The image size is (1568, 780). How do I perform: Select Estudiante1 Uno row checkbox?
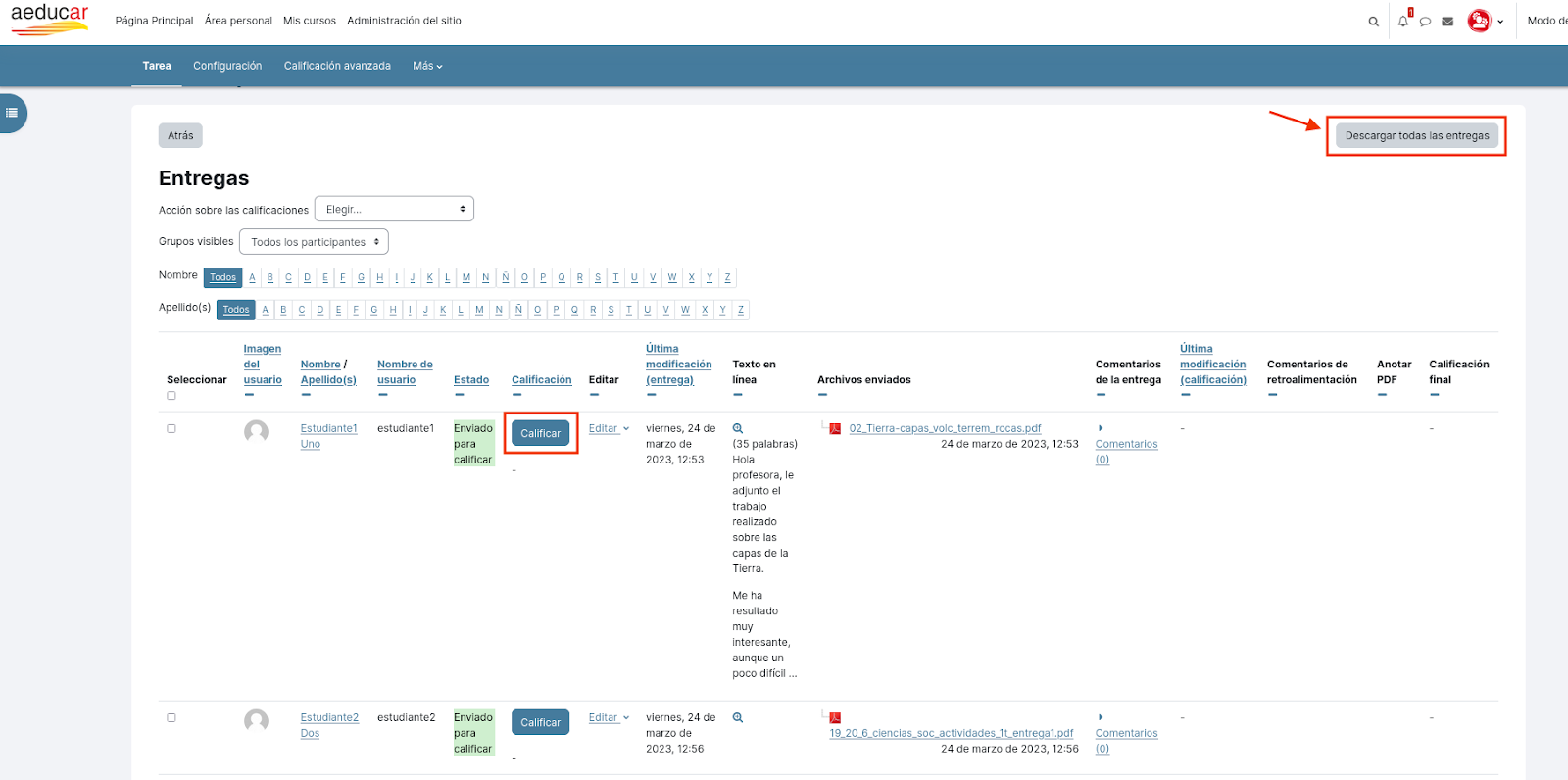click(x=171, y=428)
